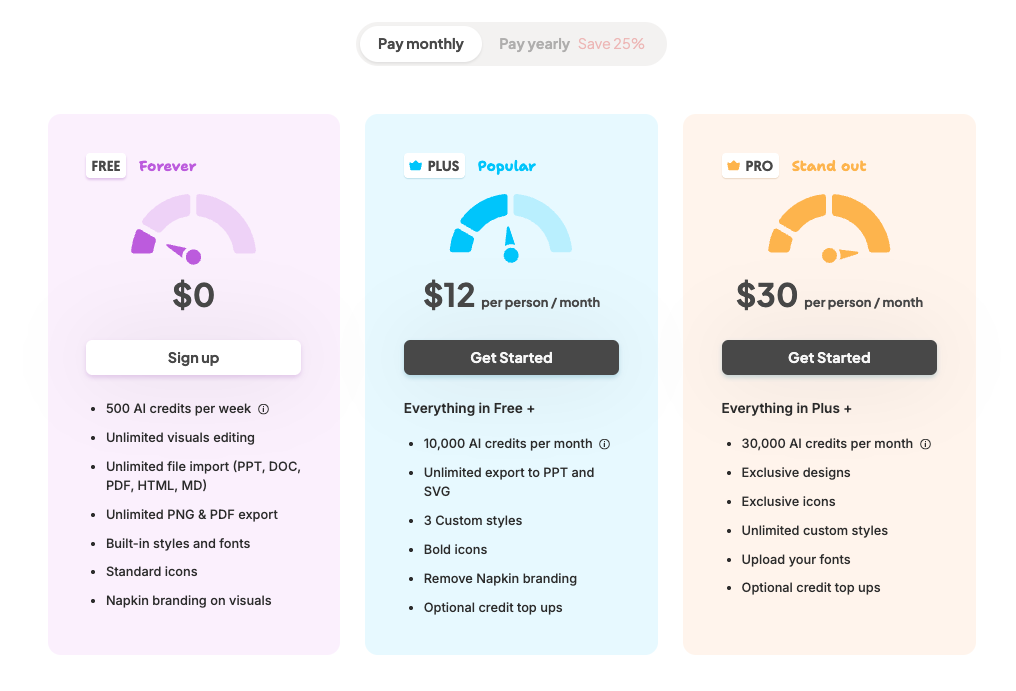Click the blue gauge illustration in the Plus plan
1016x691 pixels.
511,228
